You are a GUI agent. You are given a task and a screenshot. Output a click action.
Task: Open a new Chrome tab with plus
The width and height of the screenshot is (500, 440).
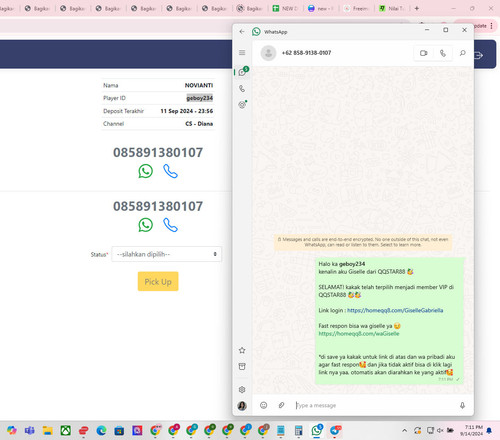[417, 8]
